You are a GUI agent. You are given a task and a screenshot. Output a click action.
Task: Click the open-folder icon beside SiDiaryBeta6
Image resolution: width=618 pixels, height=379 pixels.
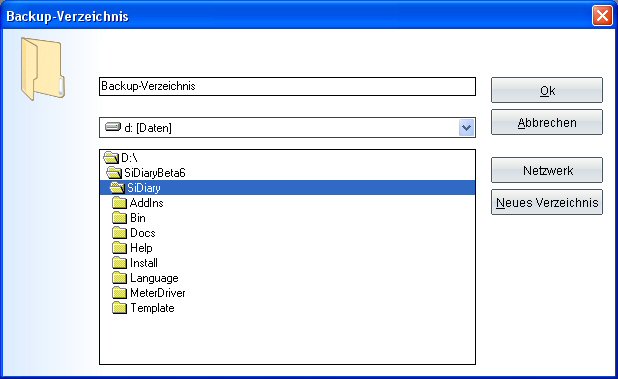(114, 173)
